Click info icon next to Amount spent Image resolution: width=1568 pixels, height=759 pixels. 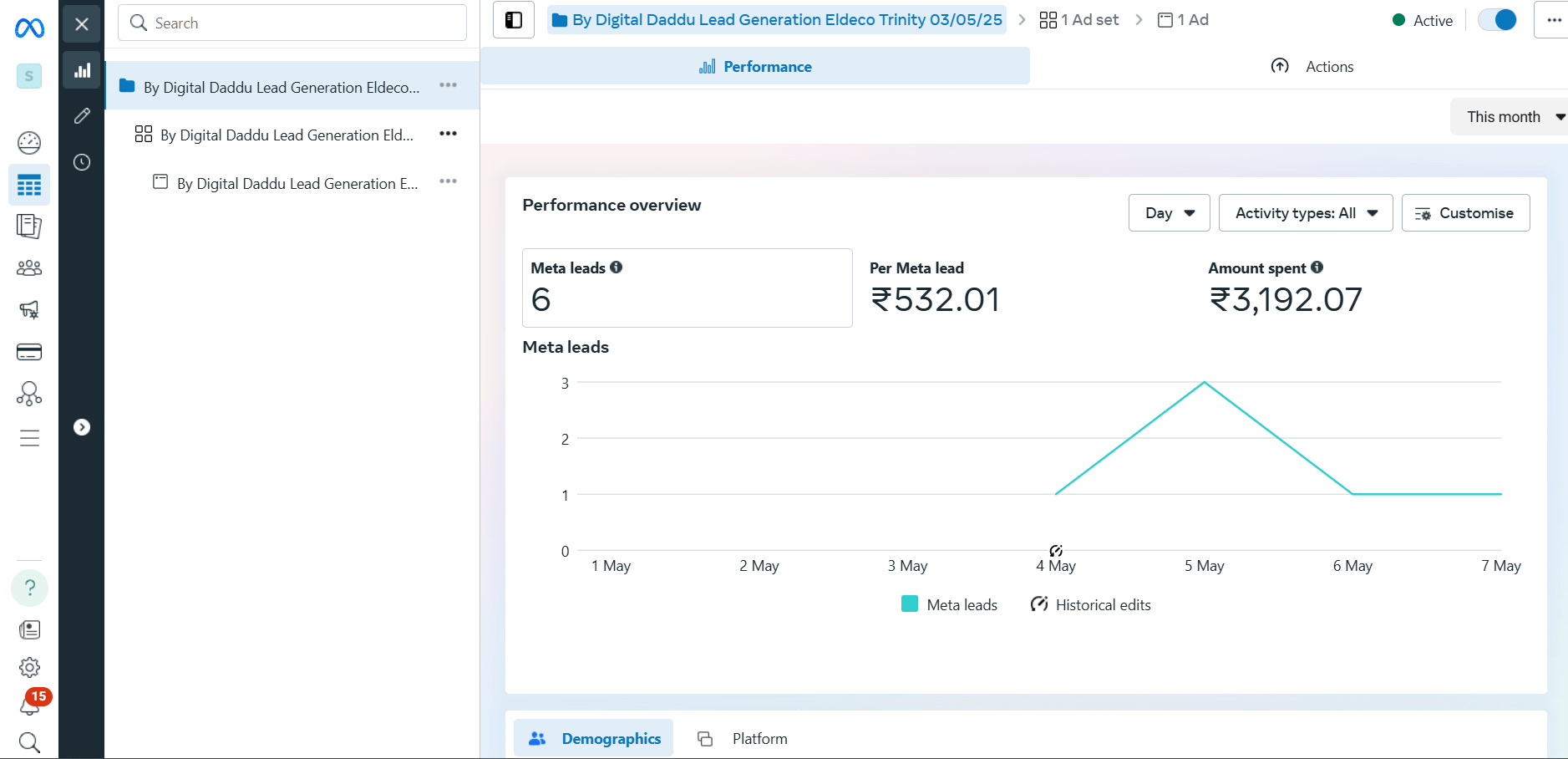pyautogui.click(x=1317, y=267)
